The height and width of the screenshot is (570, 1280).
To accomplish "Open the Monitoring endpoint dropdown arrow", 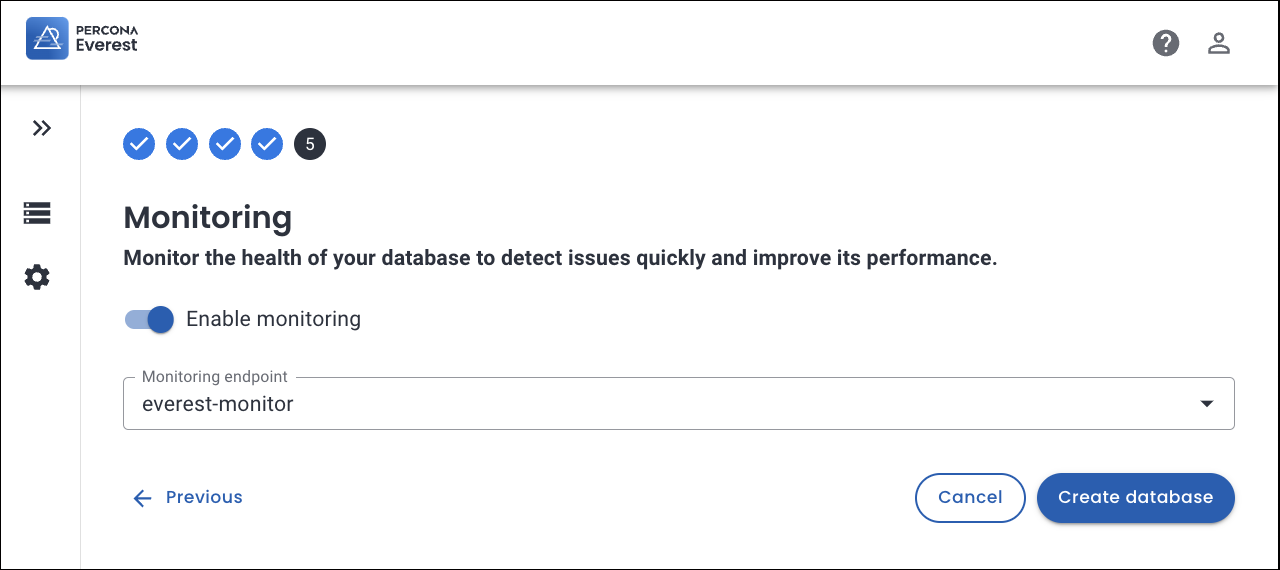I will point(1207,404).
